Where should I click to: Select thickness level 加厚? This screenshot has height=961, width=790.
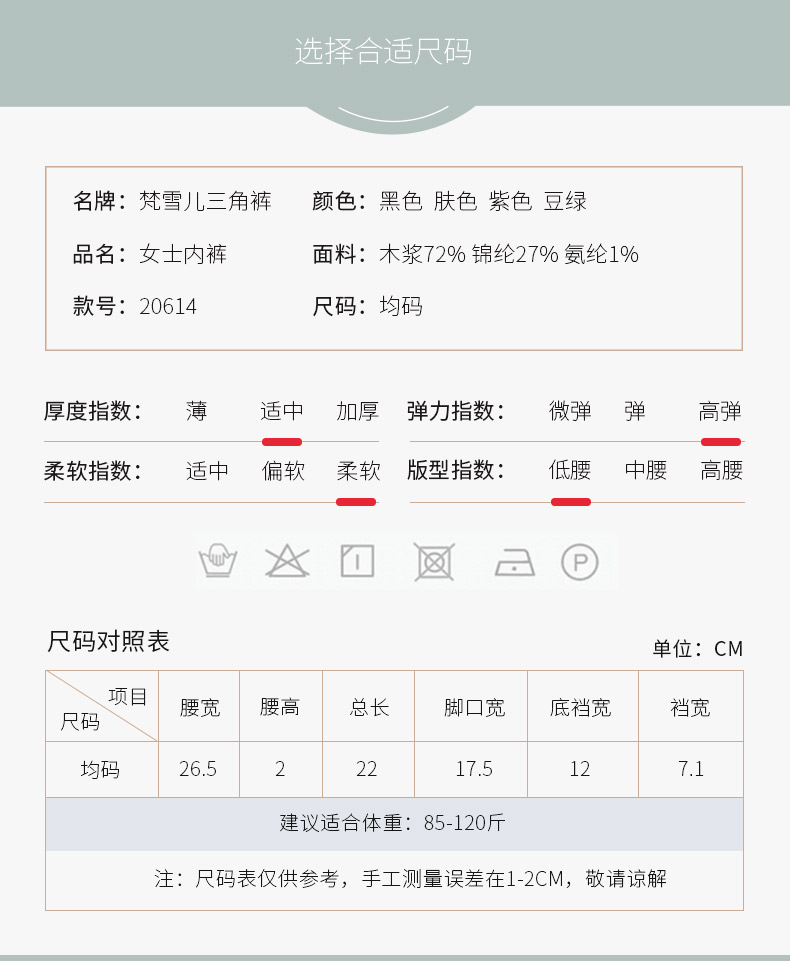pyautogui.click(x=357, y=411)
